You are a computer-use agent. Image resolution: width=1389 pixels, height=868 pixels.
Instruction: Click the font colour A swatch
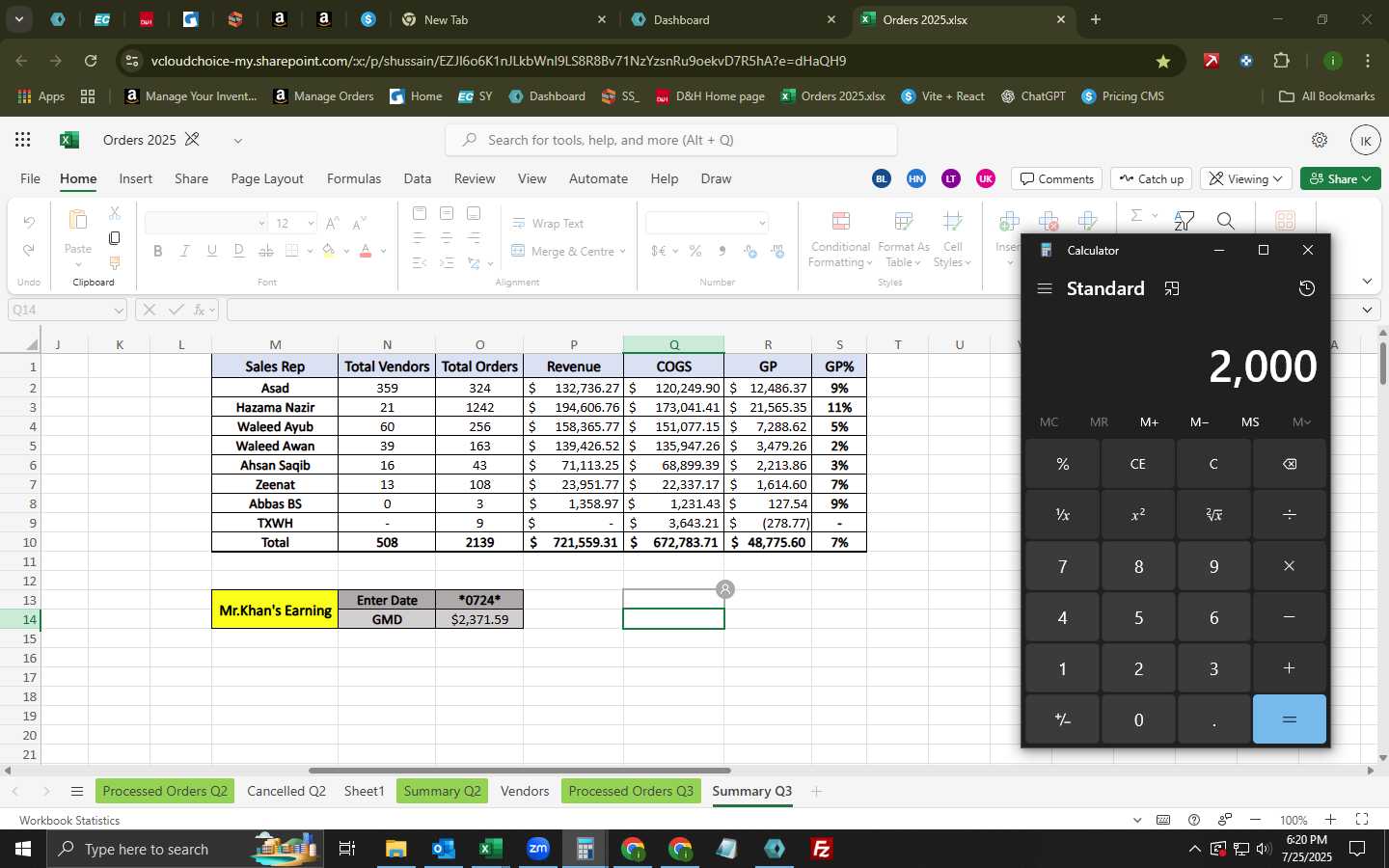[x=366, y=251]
